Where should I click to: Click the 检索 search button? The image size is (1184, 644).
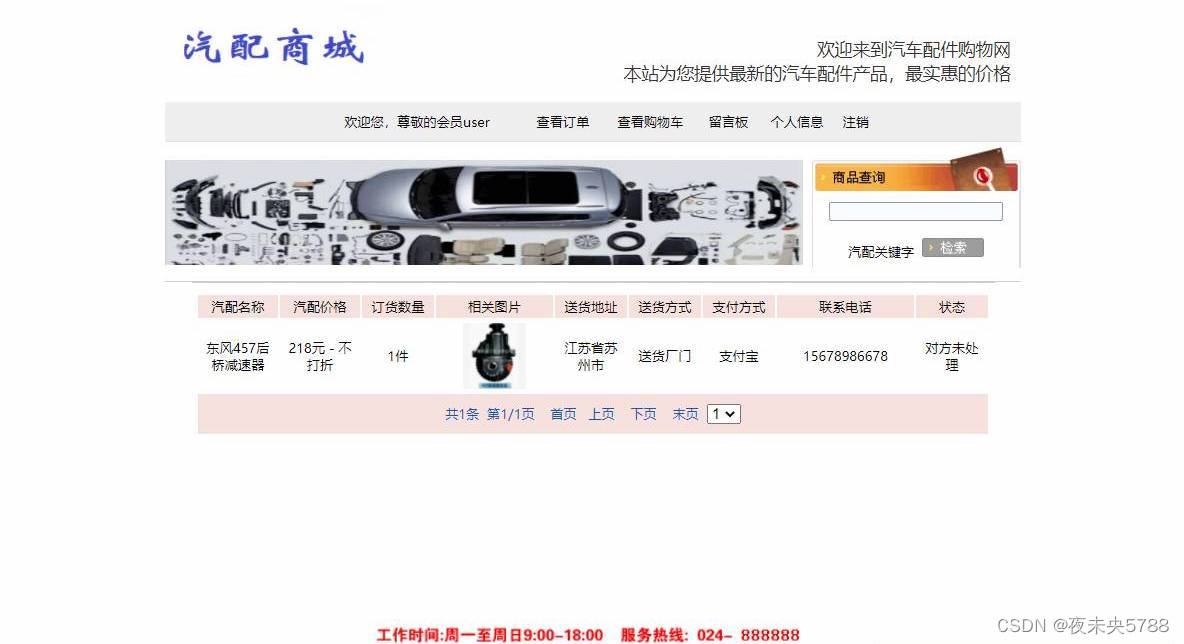(953, 248)
